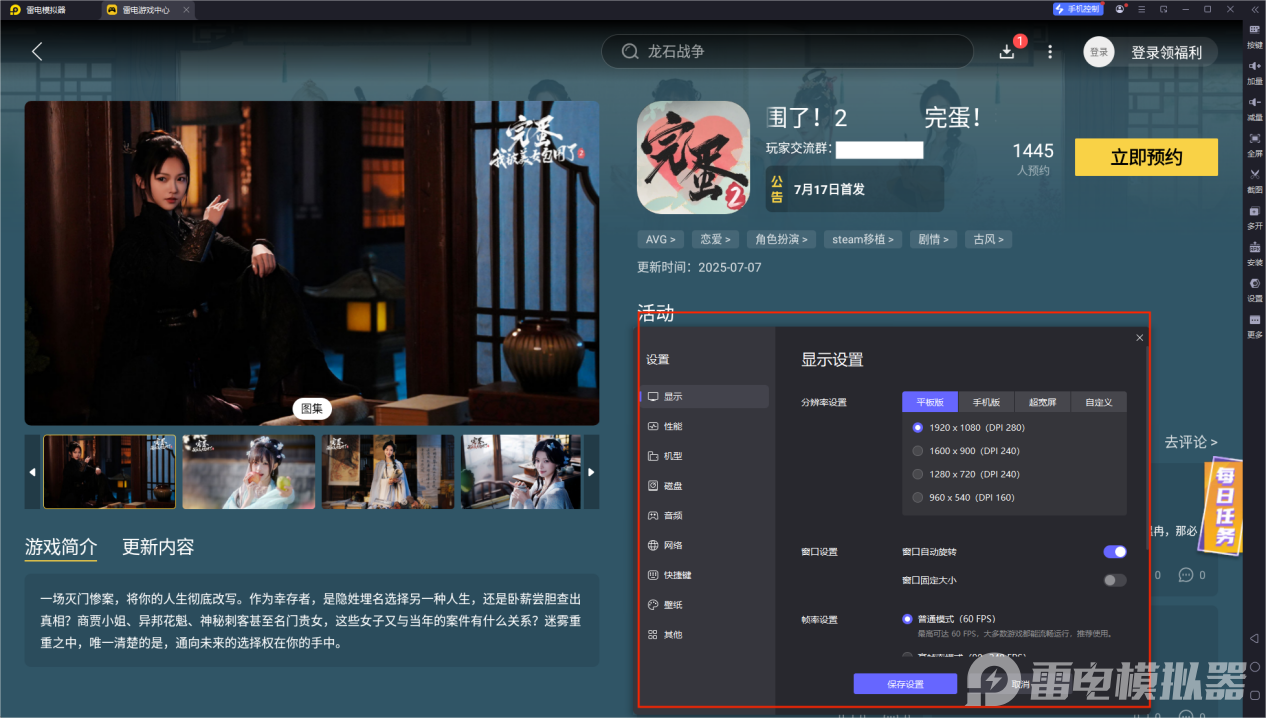Switch to the 超宽屏 resolution tab
Viewport: 1266px width, 718px height.
click(x=1042, y=402)
